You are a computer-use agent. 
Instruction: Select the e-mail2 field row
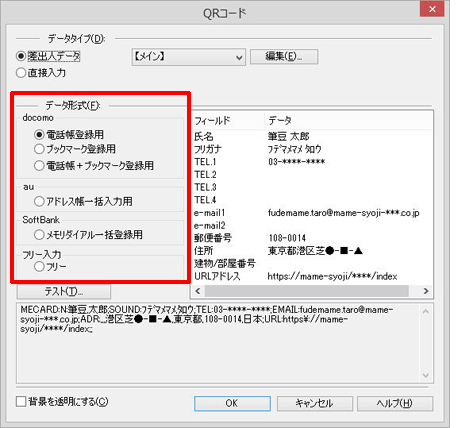coord(312,225)
